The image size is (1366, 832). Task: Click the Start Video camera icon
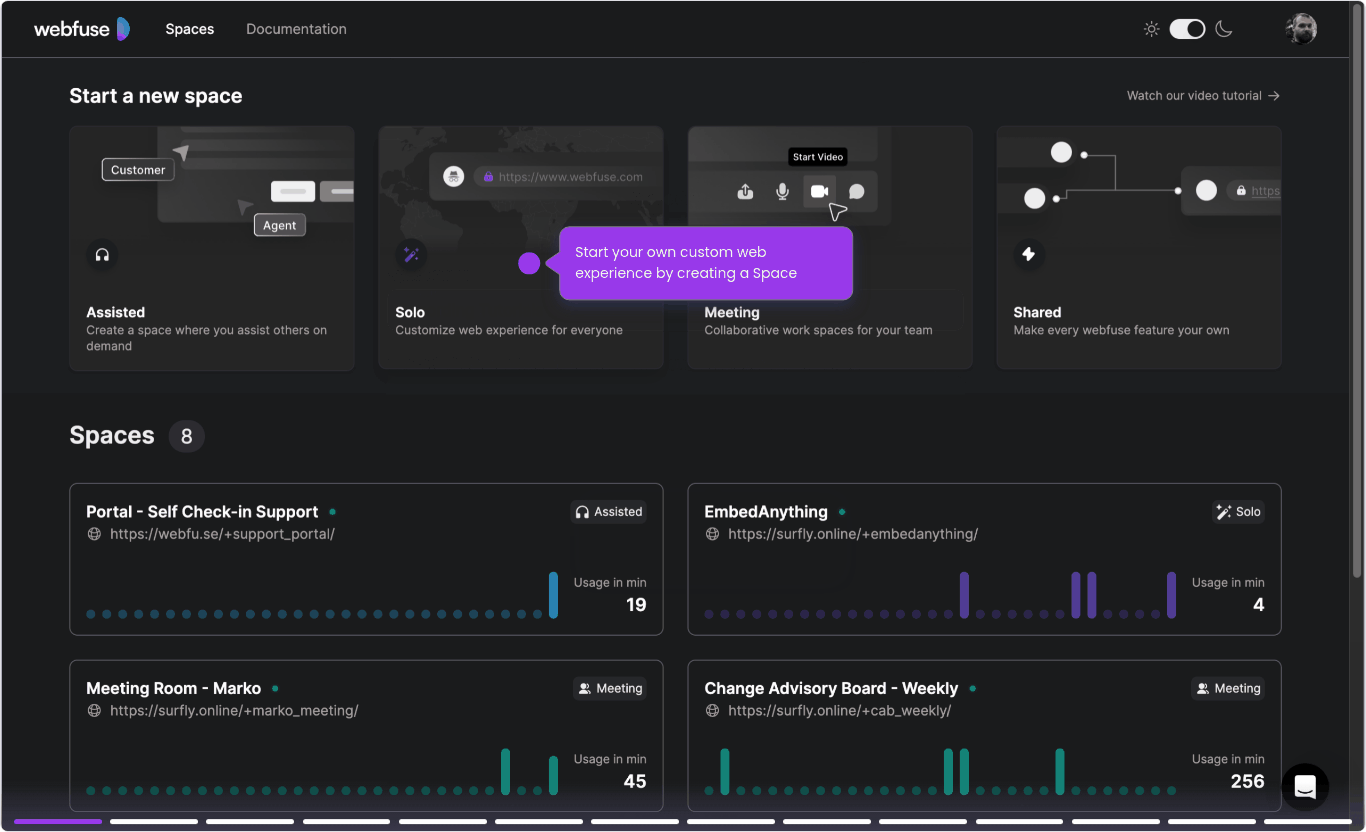[x=820, y=191]
